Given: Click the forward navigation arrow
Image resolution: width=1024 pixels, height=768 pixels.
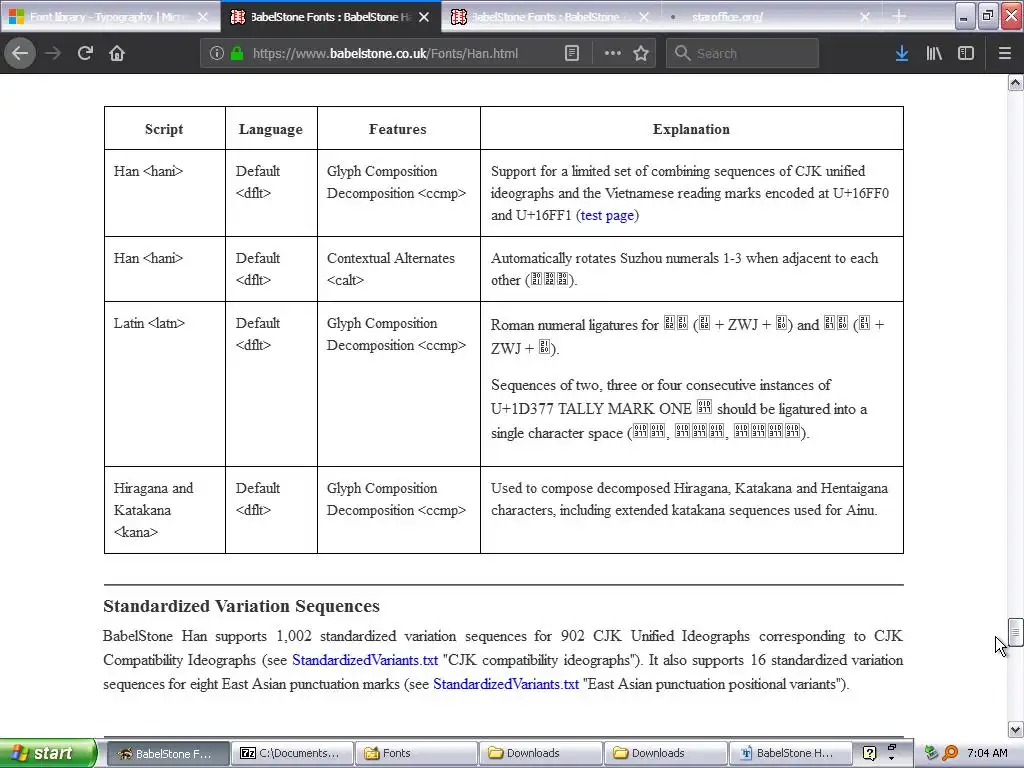Looking at the screenshot, I should (53, 53).
